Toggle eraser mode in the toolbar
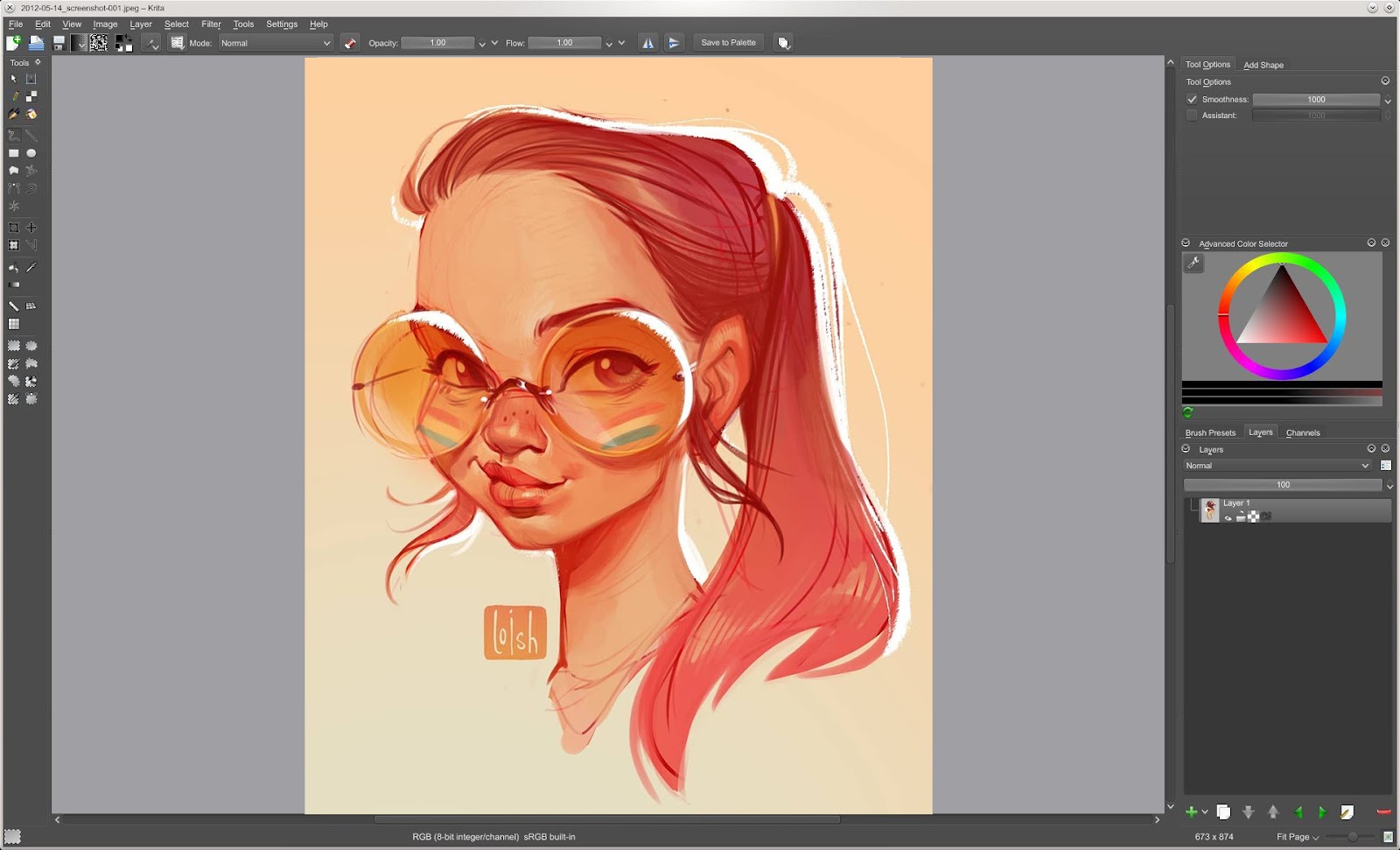 (350, 43)
